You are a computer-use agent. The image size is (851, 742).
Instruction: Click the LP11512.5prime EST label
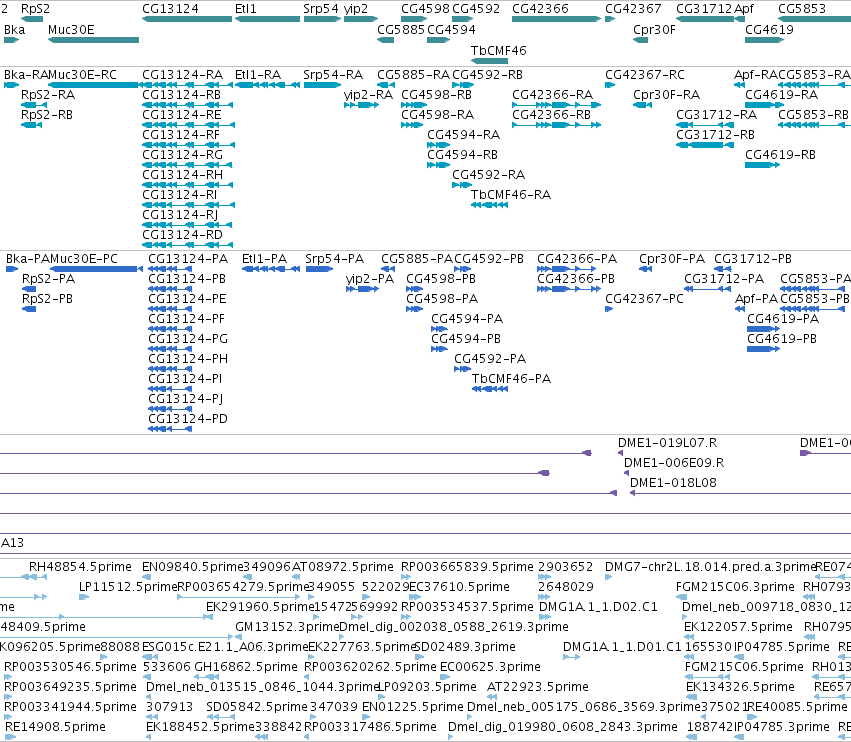pyautogui.click(x=128, y=587)
